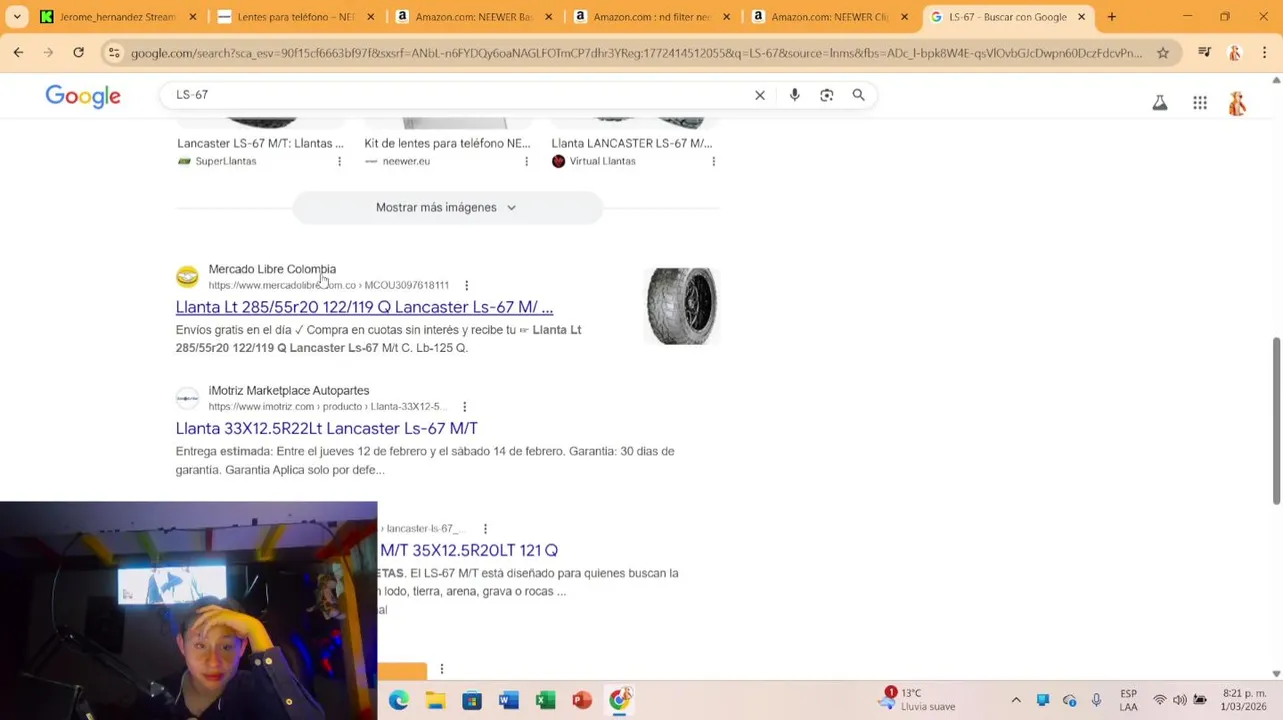Open the Llanta Lt 285/55r20 Lancaster Ls-67 link

[364, 307]
